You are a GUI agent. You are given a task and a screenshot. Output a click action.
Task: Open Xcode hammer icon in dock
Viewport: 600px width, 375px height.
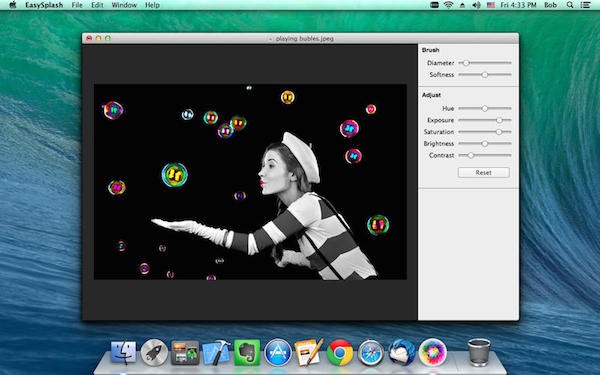pos(217,352)
